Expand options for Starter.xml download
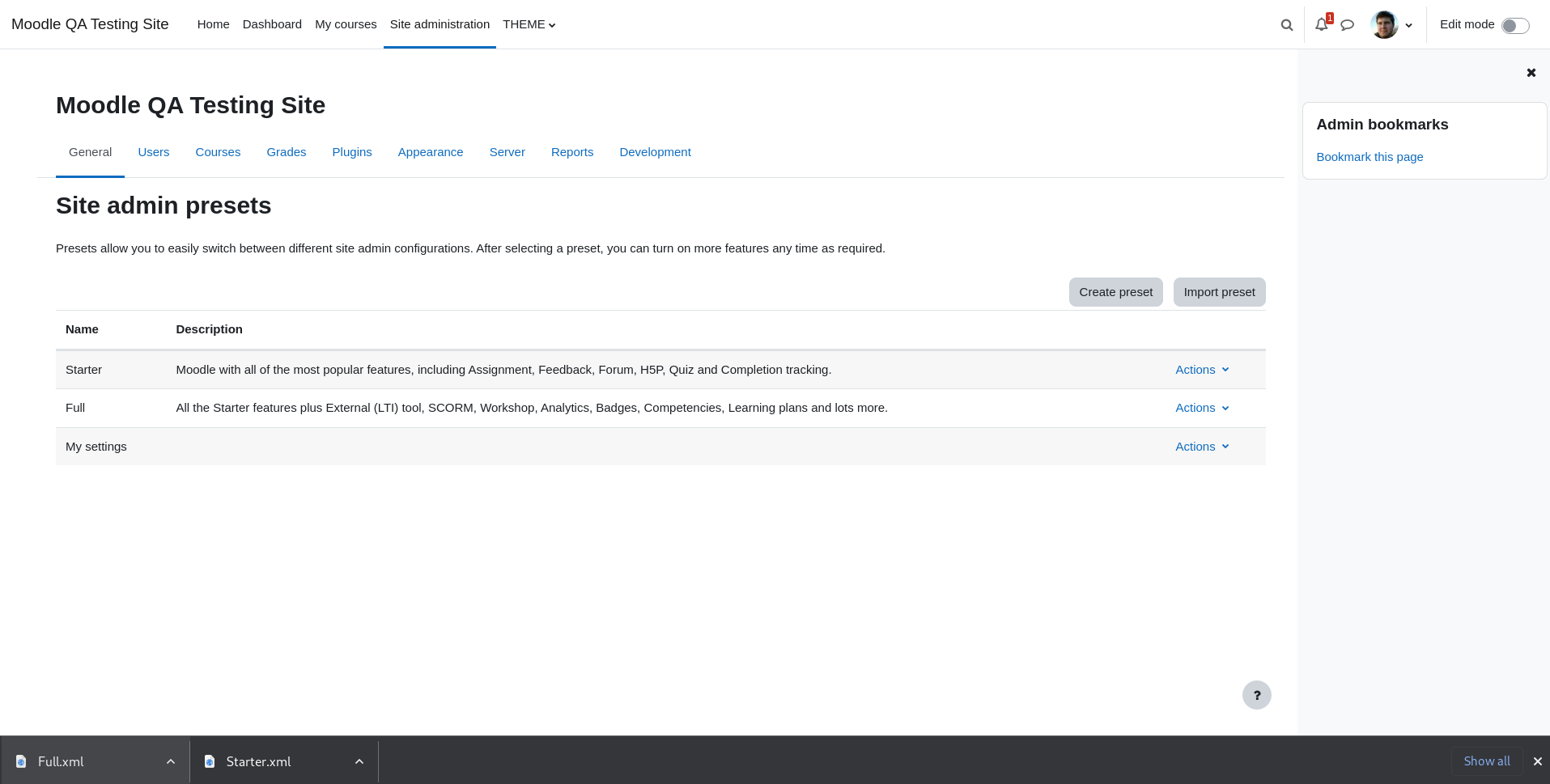The width and height of the screenshot is (1550, 784). 359,761
